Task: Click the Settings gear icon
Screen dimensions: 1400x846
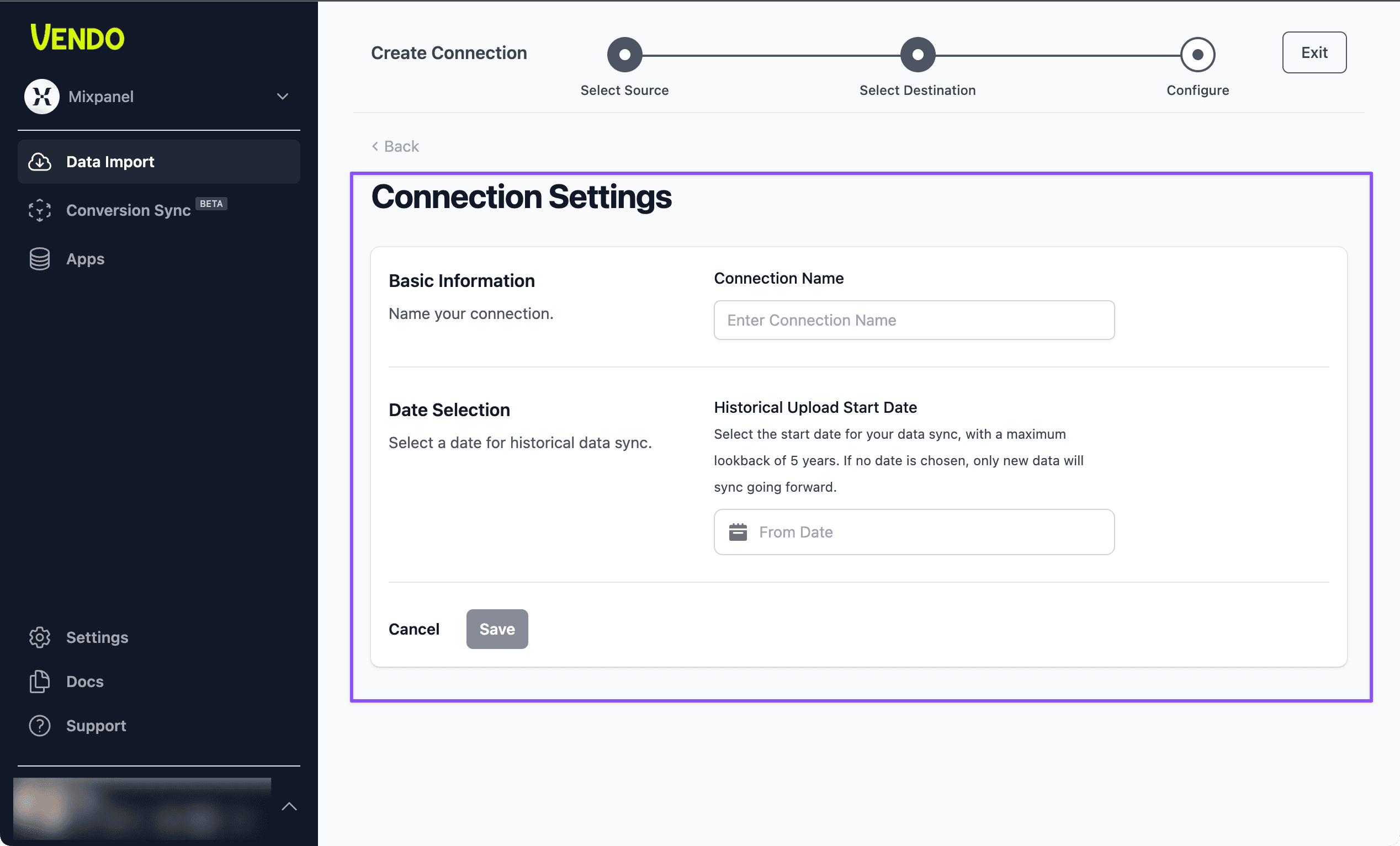Action: (40, 637)
